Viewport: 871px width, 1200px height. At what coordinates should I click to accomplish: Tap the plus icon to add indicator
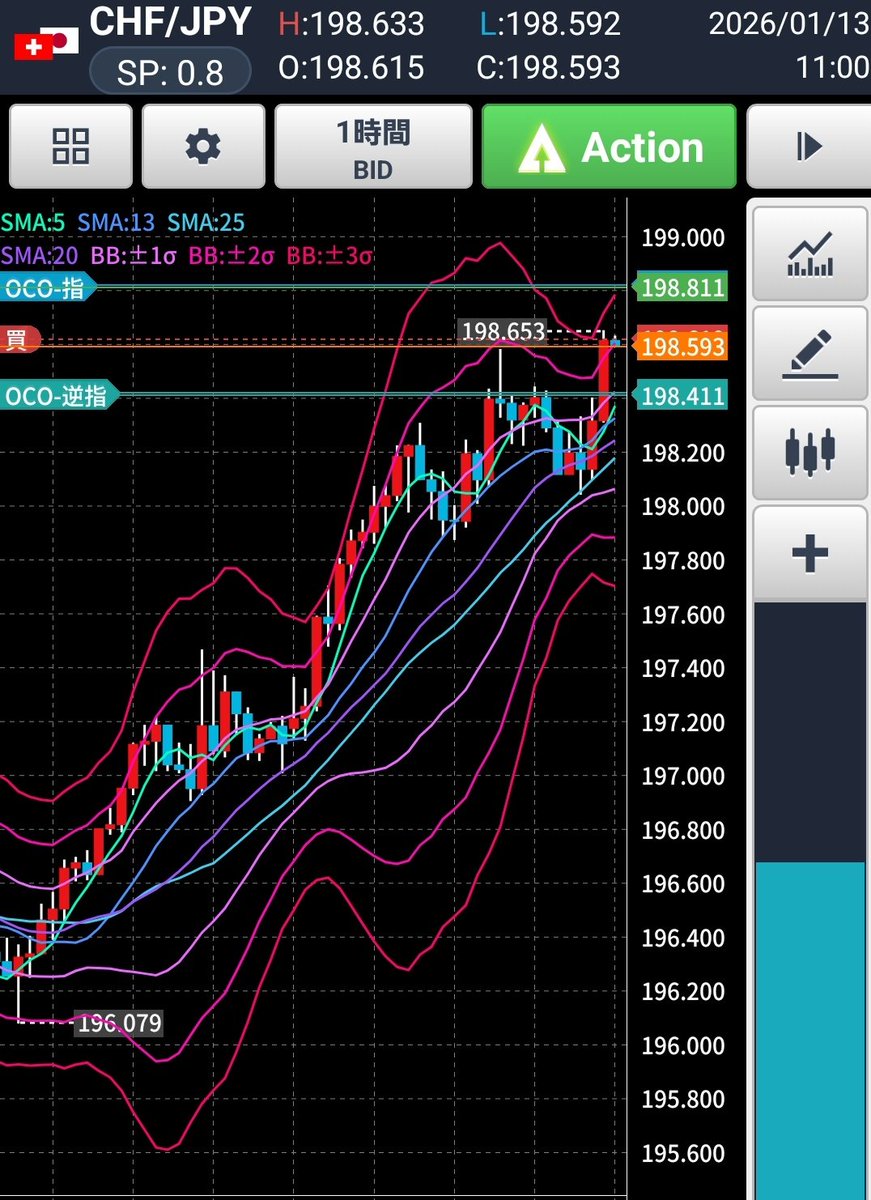(810, 550)
